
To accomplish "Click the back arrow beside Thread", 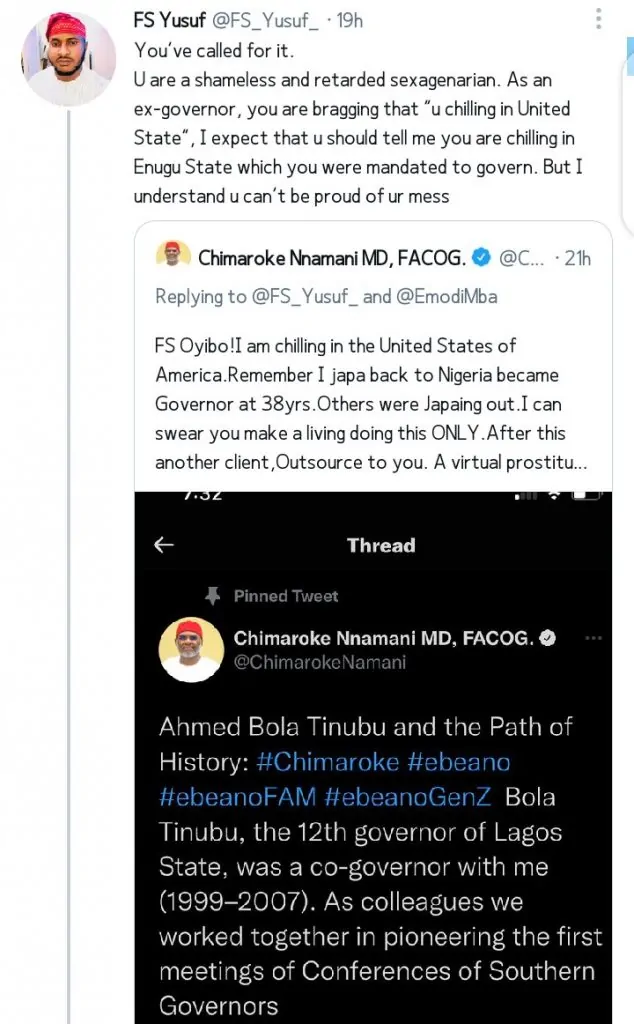I will click(164, 545).
